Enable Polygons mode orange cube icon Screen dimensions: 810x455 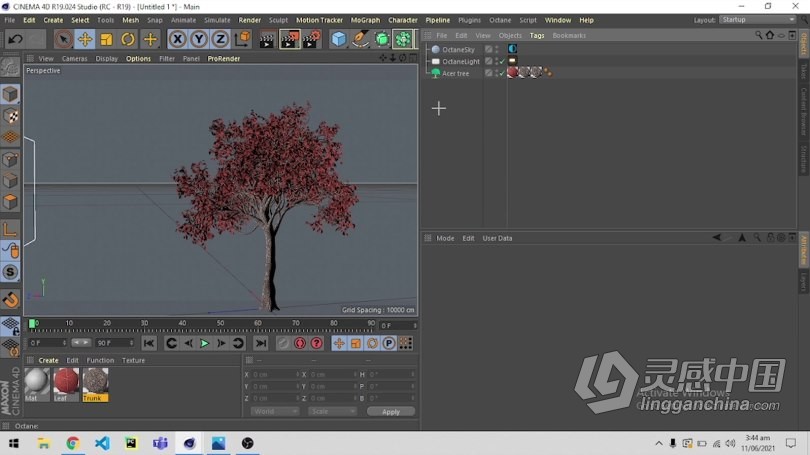pos(10,202)
